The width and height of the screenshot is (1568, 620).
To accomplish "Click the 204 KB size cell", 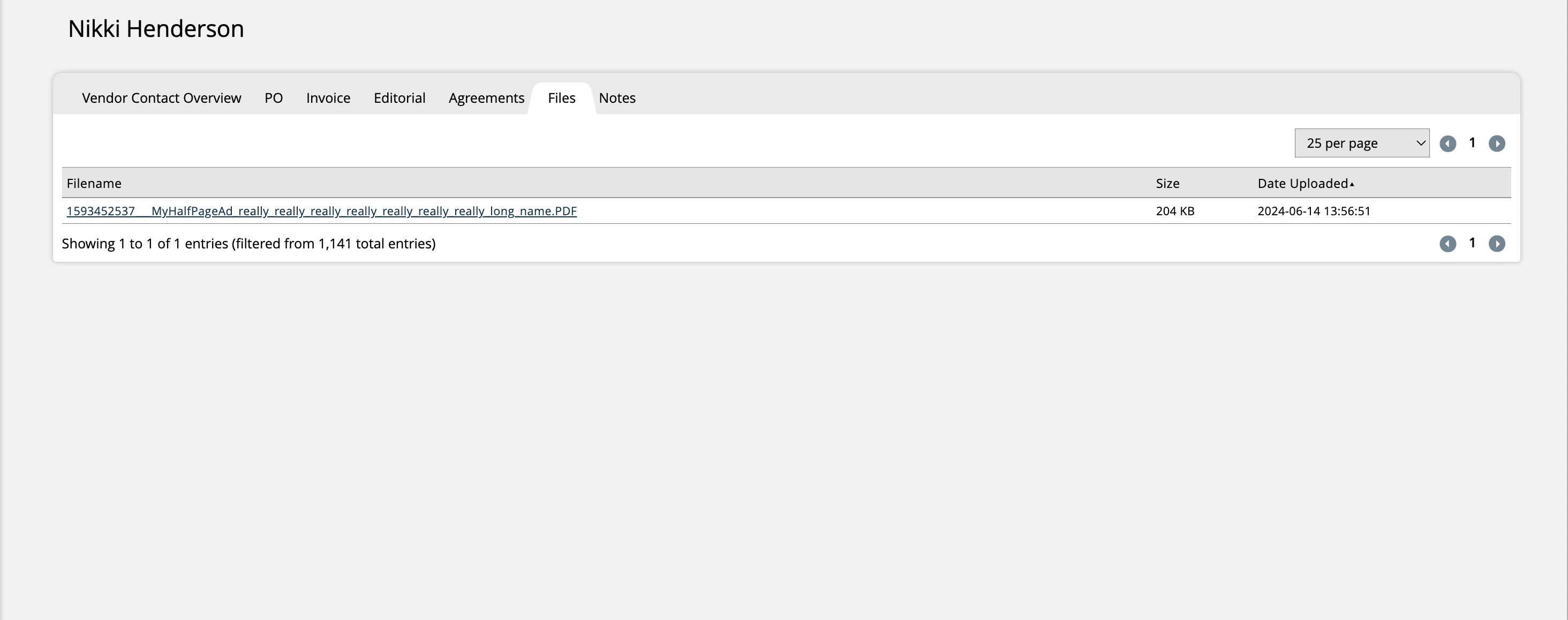I will point(1175,211).
